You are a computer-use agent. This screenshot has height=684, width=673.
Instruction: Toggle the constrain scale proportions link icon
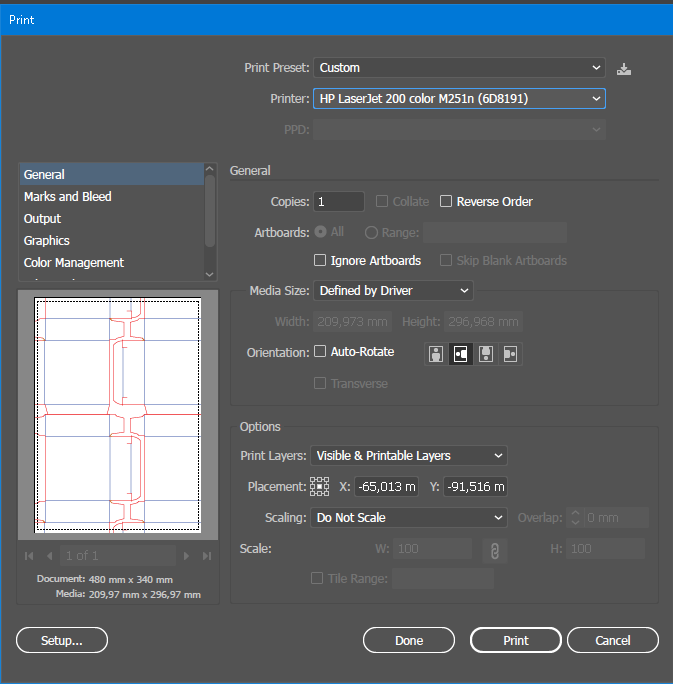coord(492,550)
